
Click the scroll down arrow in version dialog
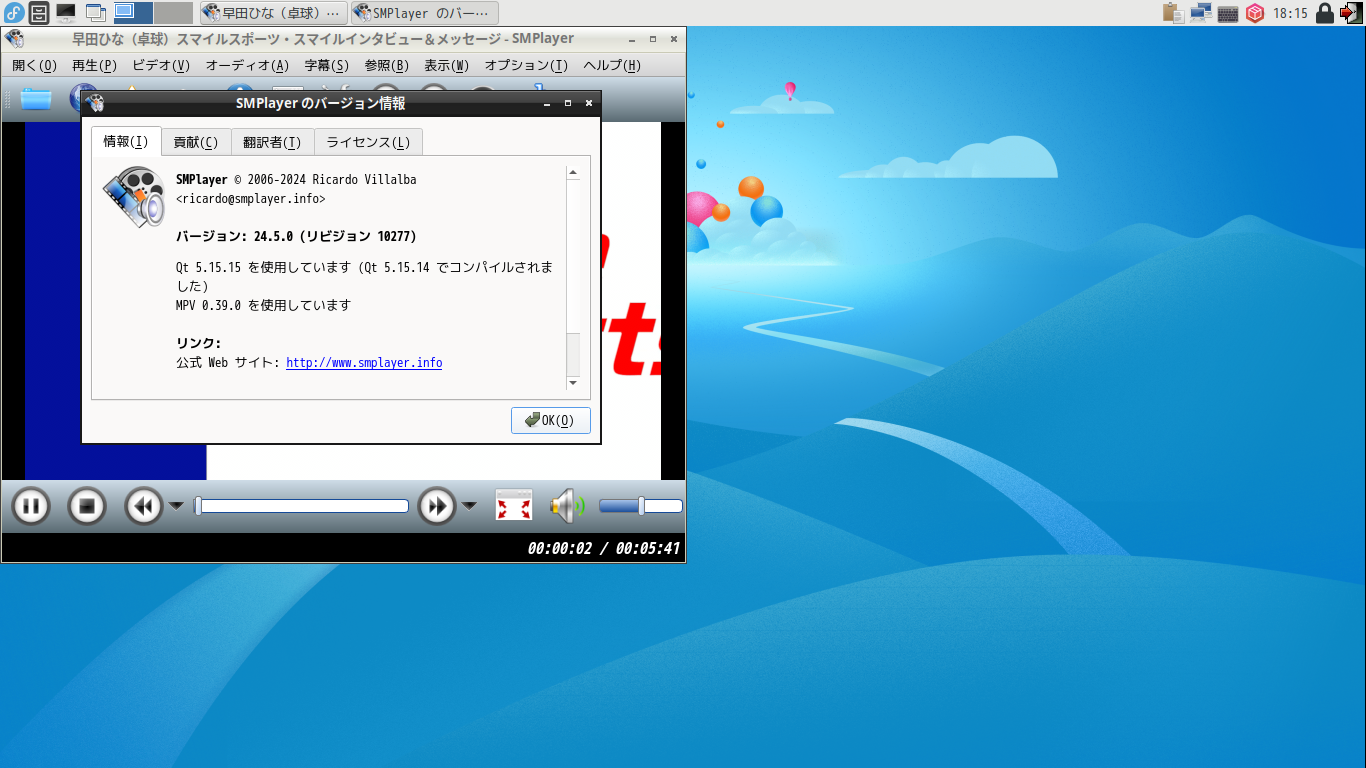[573, 383]
